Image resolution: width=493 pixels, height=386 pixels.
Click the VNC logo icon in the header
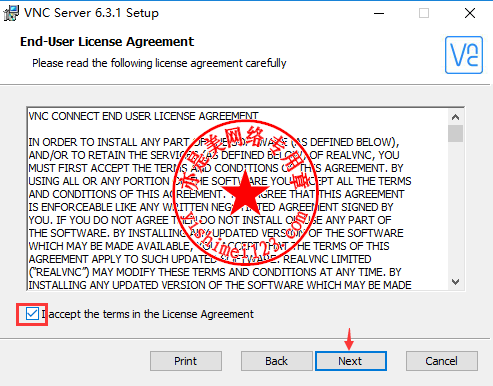point(464,55)
